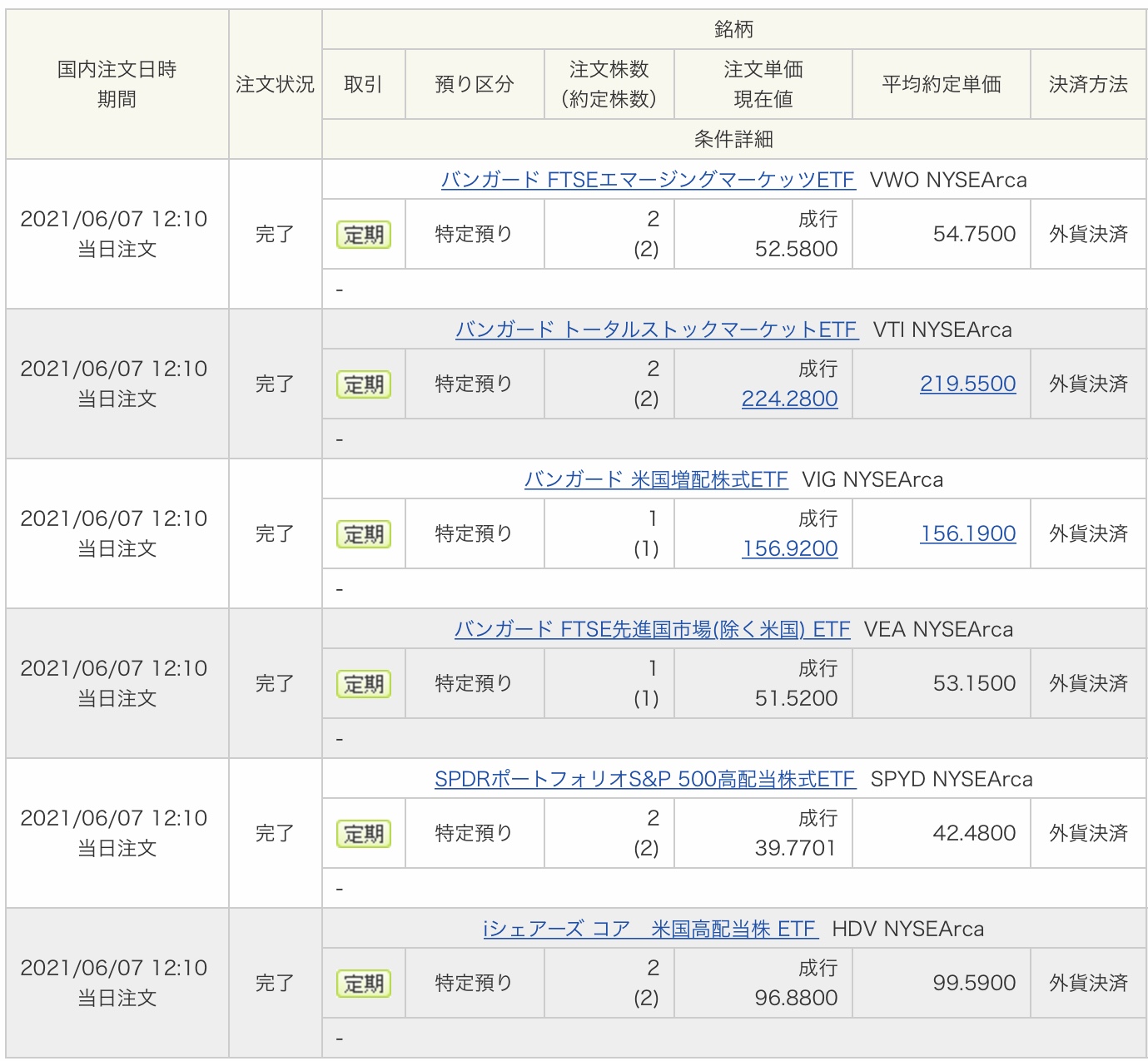Click 完了 status in the HDV row

pyautogui.click(x=275, y=983)
